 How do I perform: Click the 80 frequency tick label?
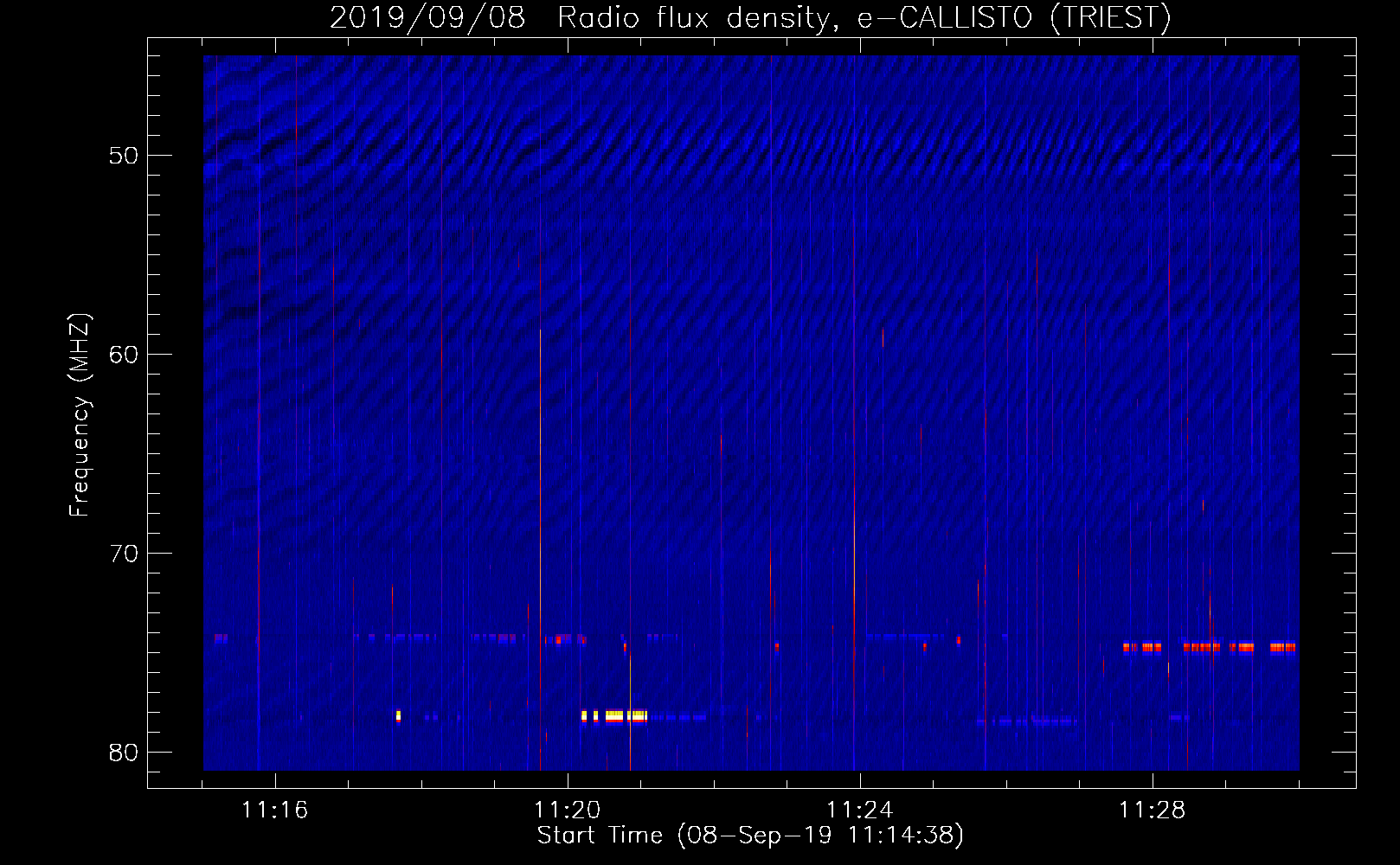click(x=125, y=753)
